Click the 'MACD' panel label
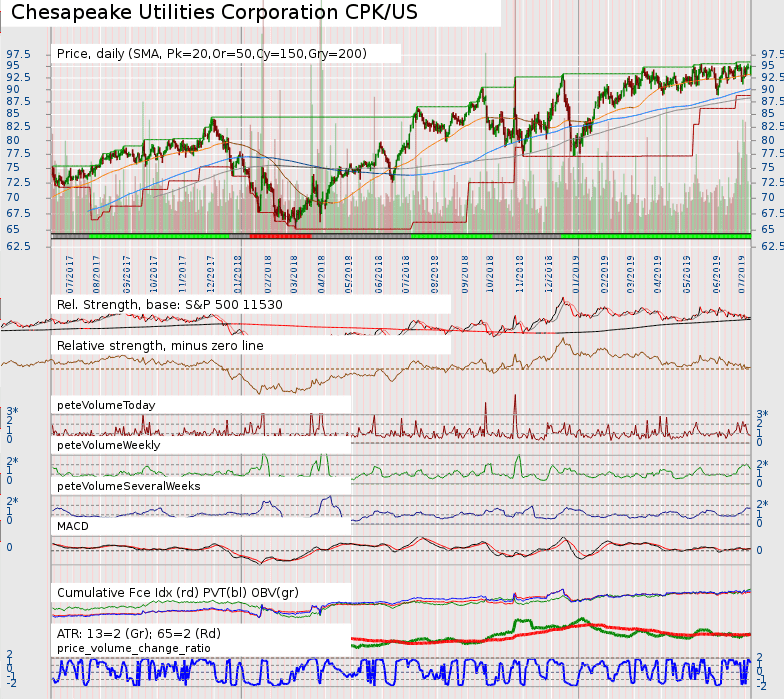The image size is (784, 699). pyautogui.click(x=72, y=526)
